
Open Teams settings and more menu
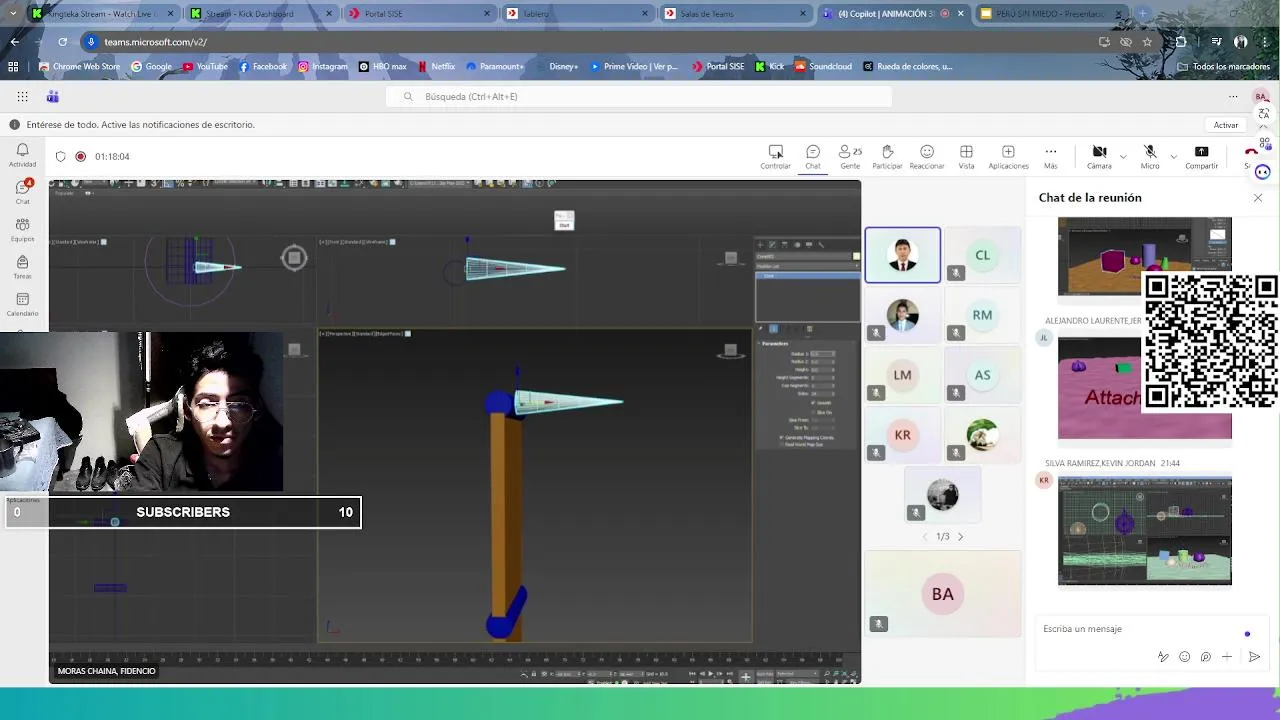(1233, 96)
